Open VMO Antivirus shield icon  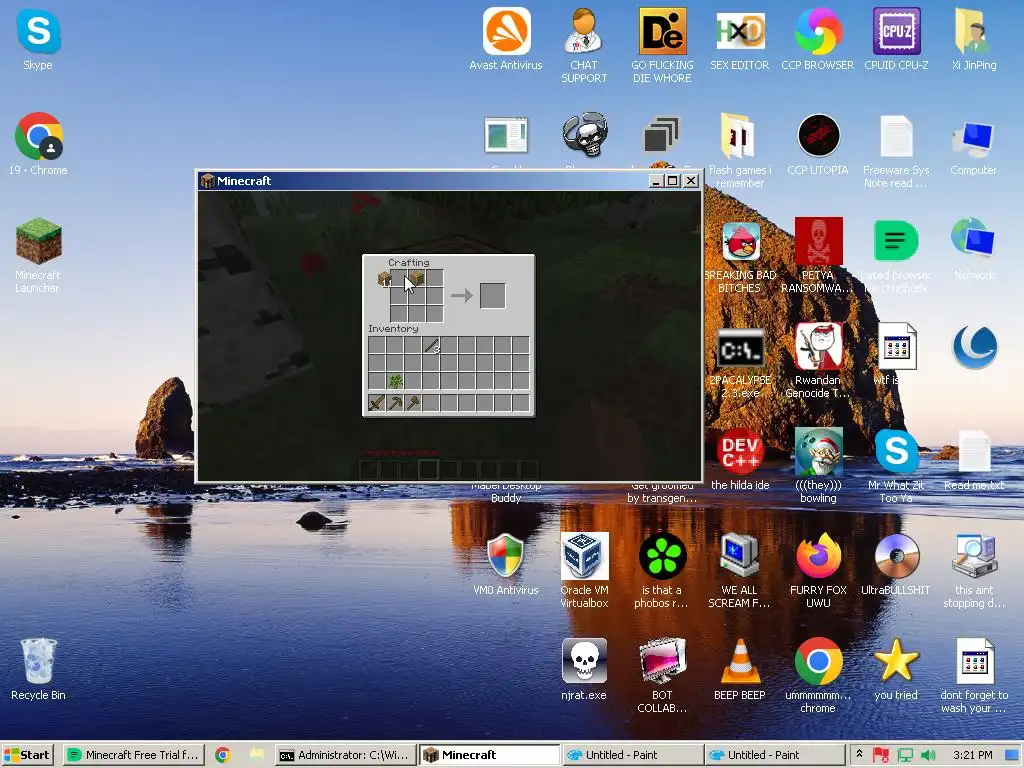(x=506, y=564)
